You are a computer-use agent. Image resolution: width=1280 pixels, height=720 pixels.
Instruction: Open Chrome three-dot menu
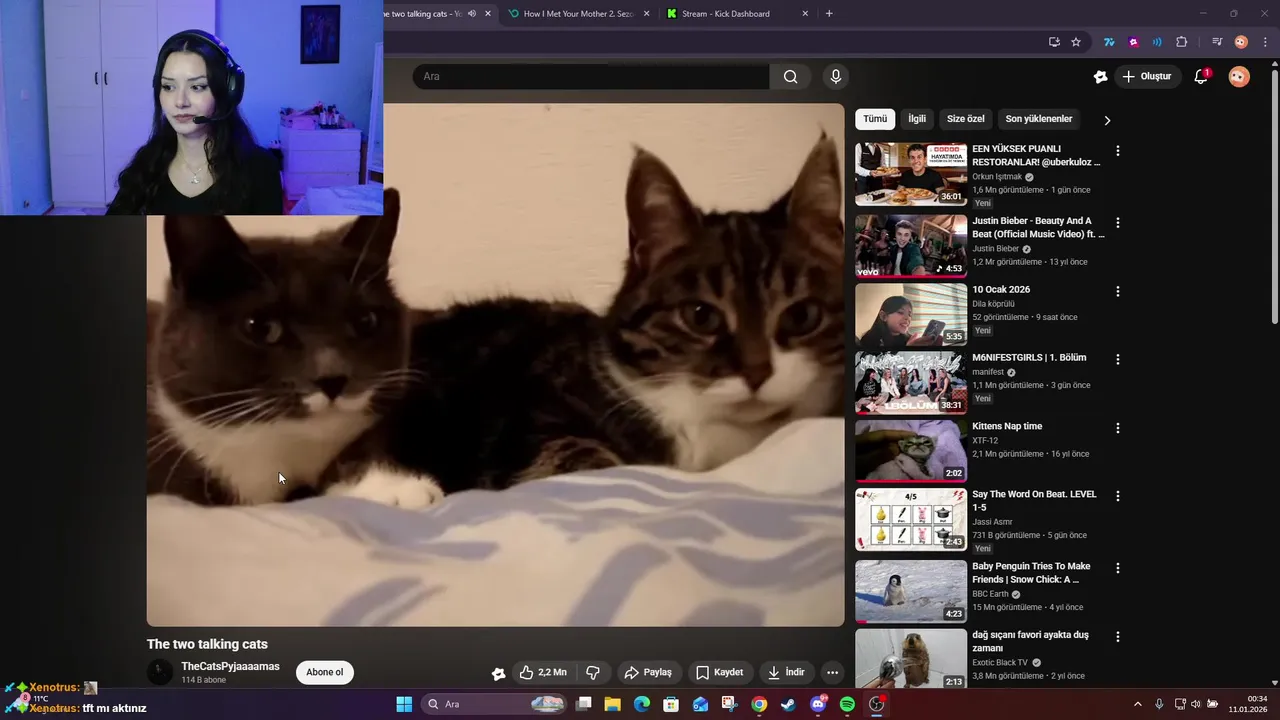pyautogui.click(x=1265, y=42)
